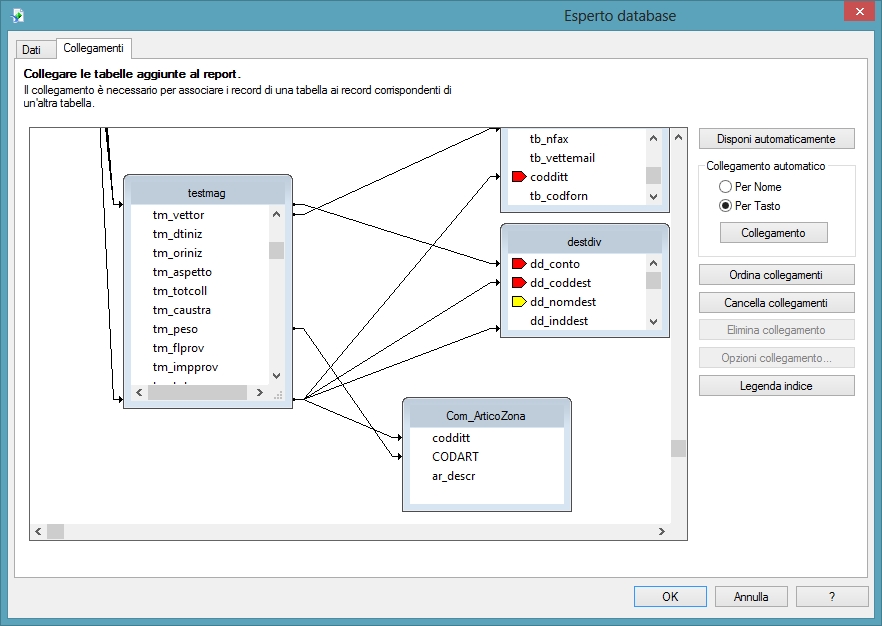Click testmag horizontal scroll left arrow
The width and height of the screenshot is (882, 626).
click(140, 393)
